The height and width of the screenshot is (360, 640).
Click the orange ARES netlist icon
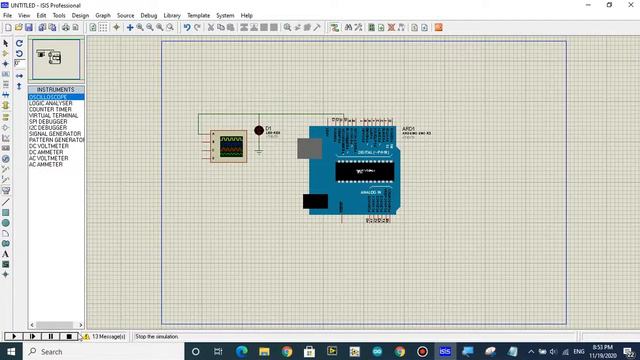(x=438, y=27)
